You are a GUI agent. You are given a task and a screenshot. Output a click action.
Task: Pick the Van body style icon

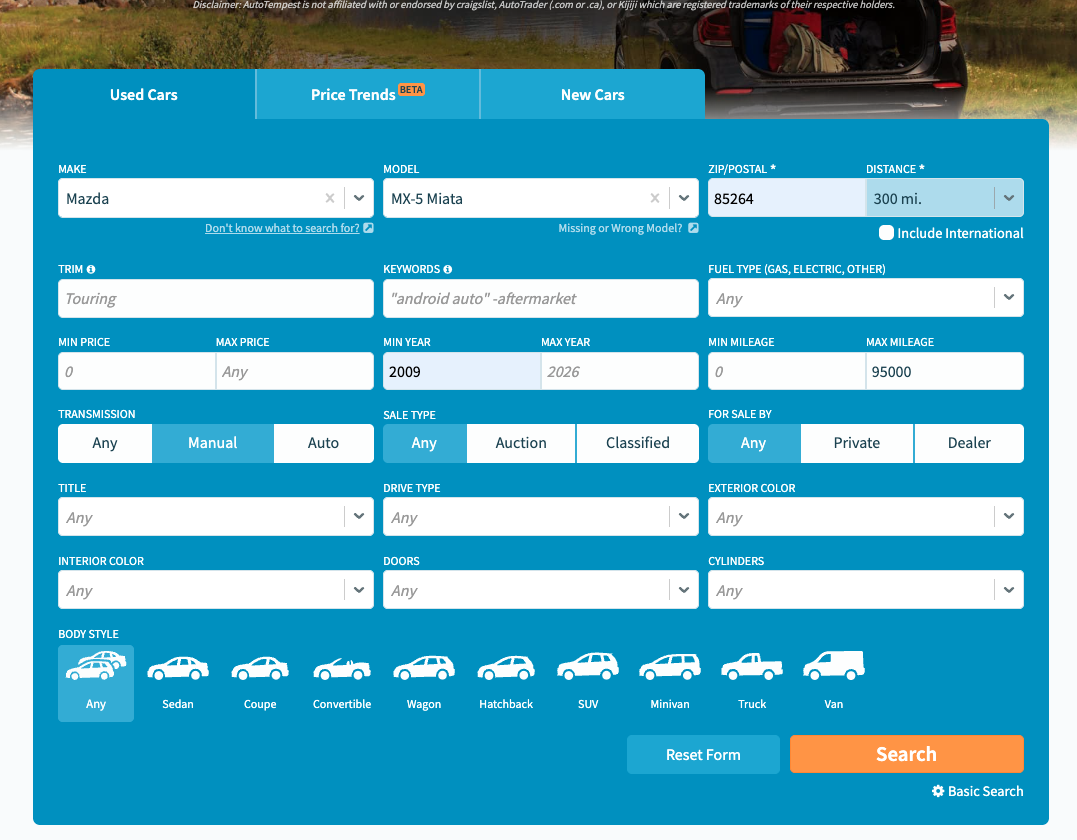tap(834, 666)
